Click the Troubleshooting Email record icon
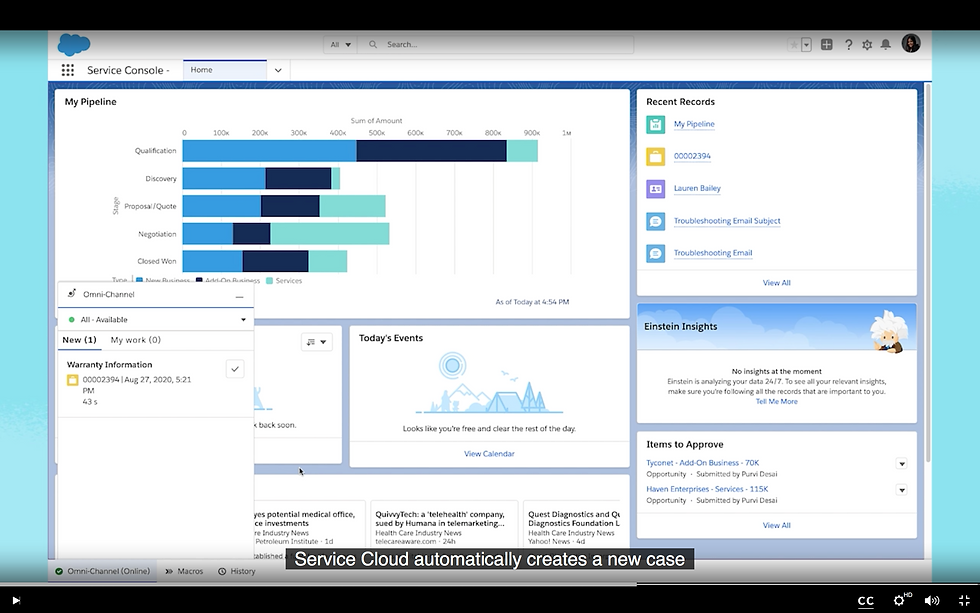Viewport: 980px width, 613px height. (x=656, y=253)
